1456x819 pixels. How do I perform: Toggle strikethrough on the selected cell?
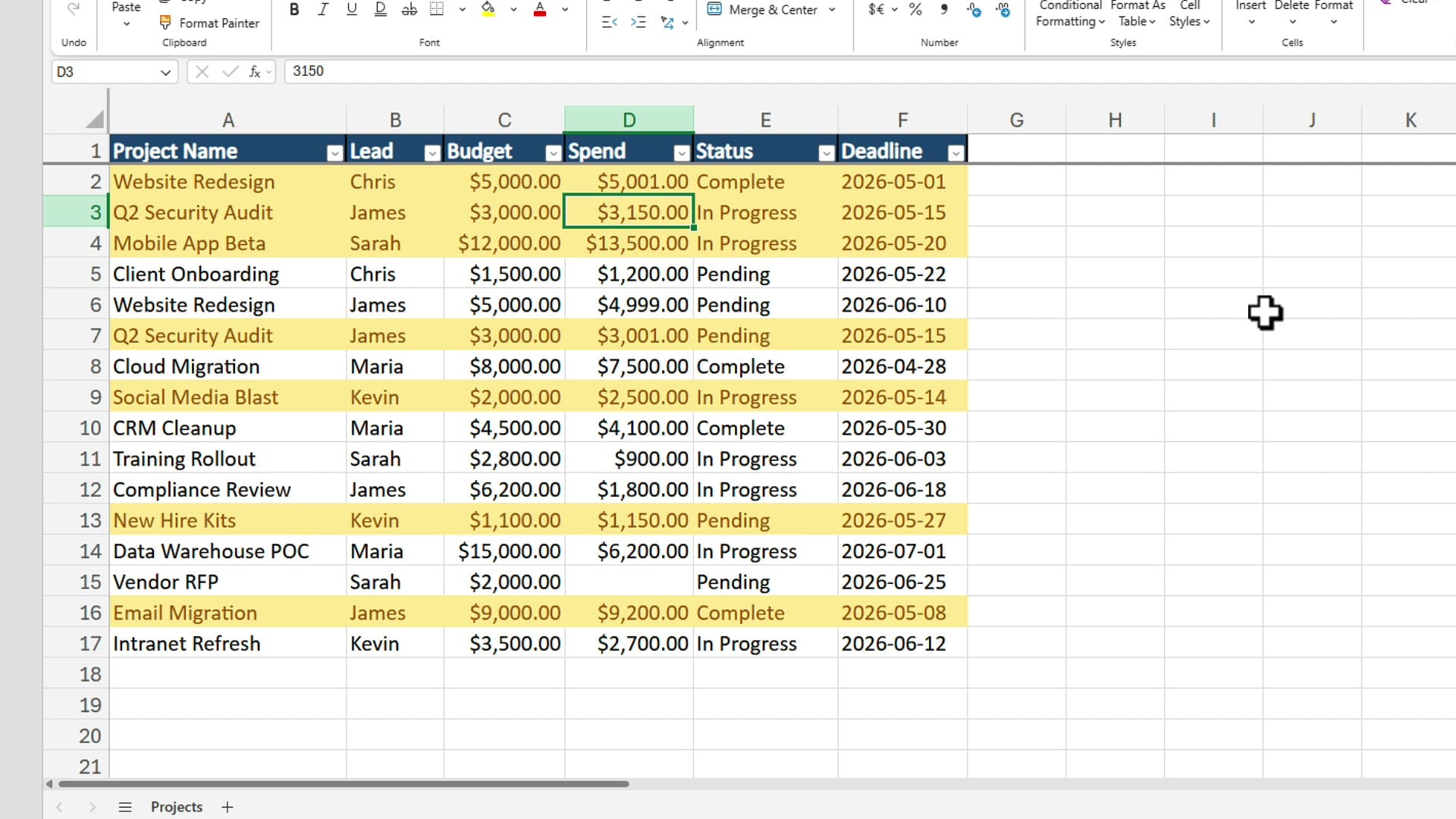click(x=409, y=10)
